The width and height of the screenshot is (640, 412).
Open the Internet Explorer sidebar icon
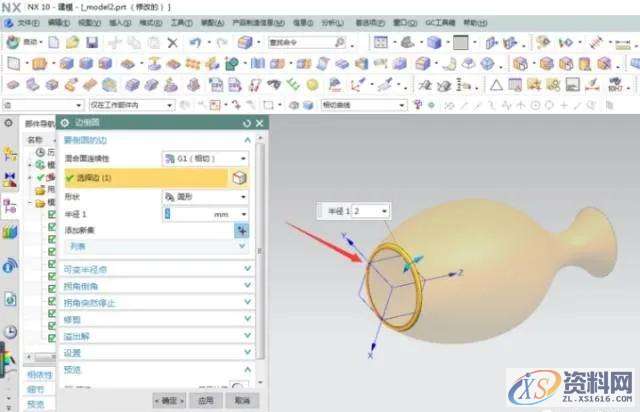pos(11,266)
